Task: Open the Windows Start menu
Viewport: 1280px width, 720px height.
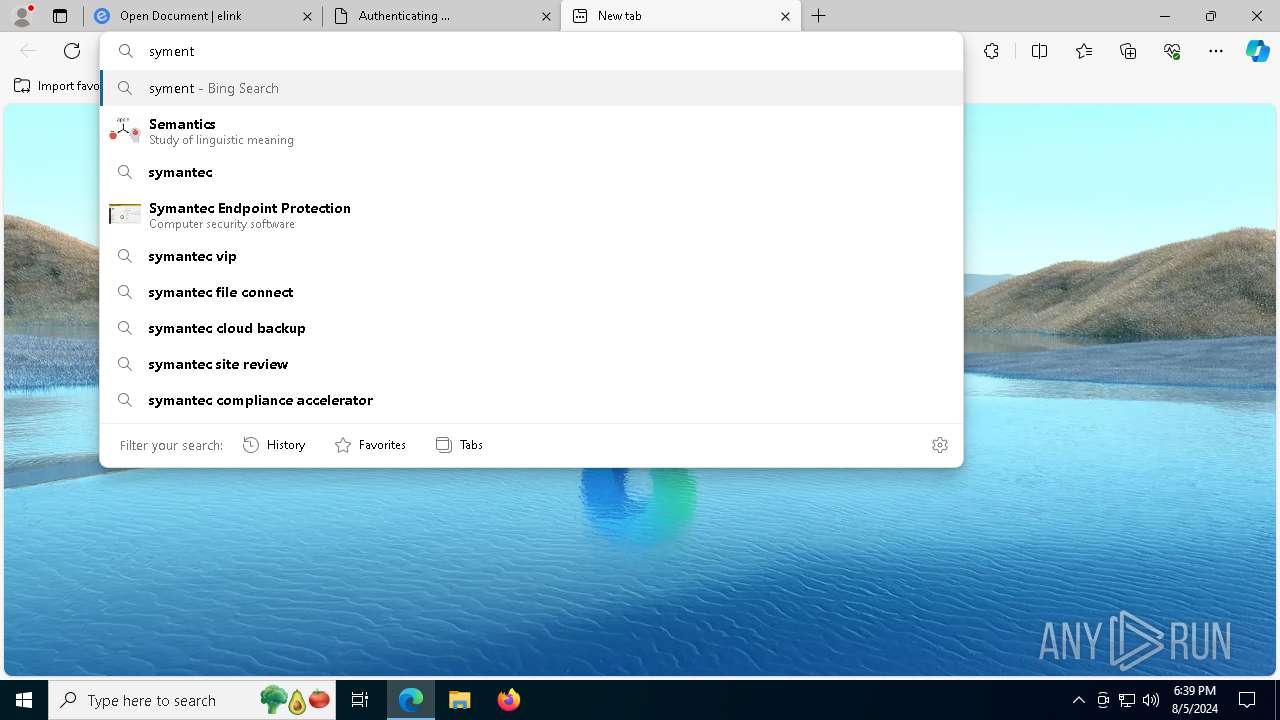Action: click(x=24, y=700)
